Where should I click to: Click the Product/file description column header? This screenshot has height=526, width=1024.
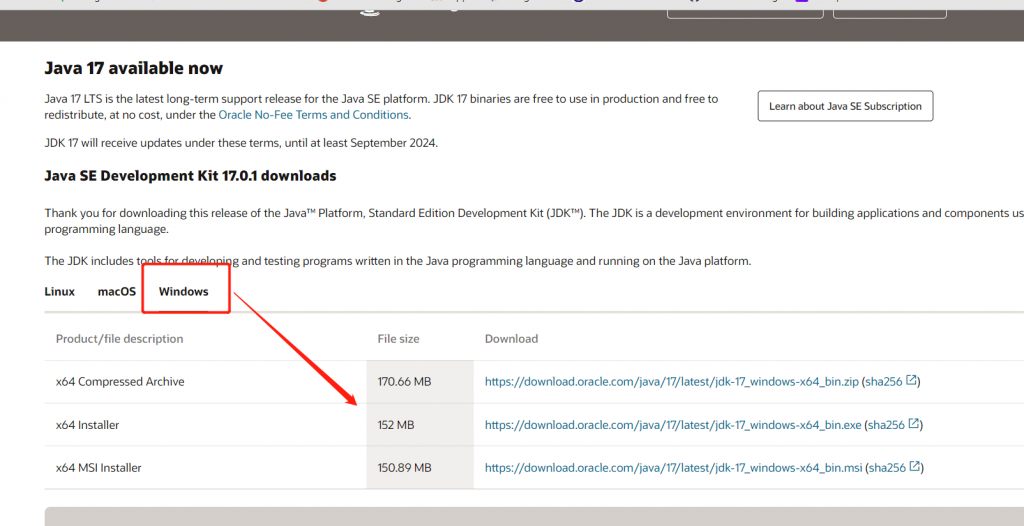(x=120, y=338)
